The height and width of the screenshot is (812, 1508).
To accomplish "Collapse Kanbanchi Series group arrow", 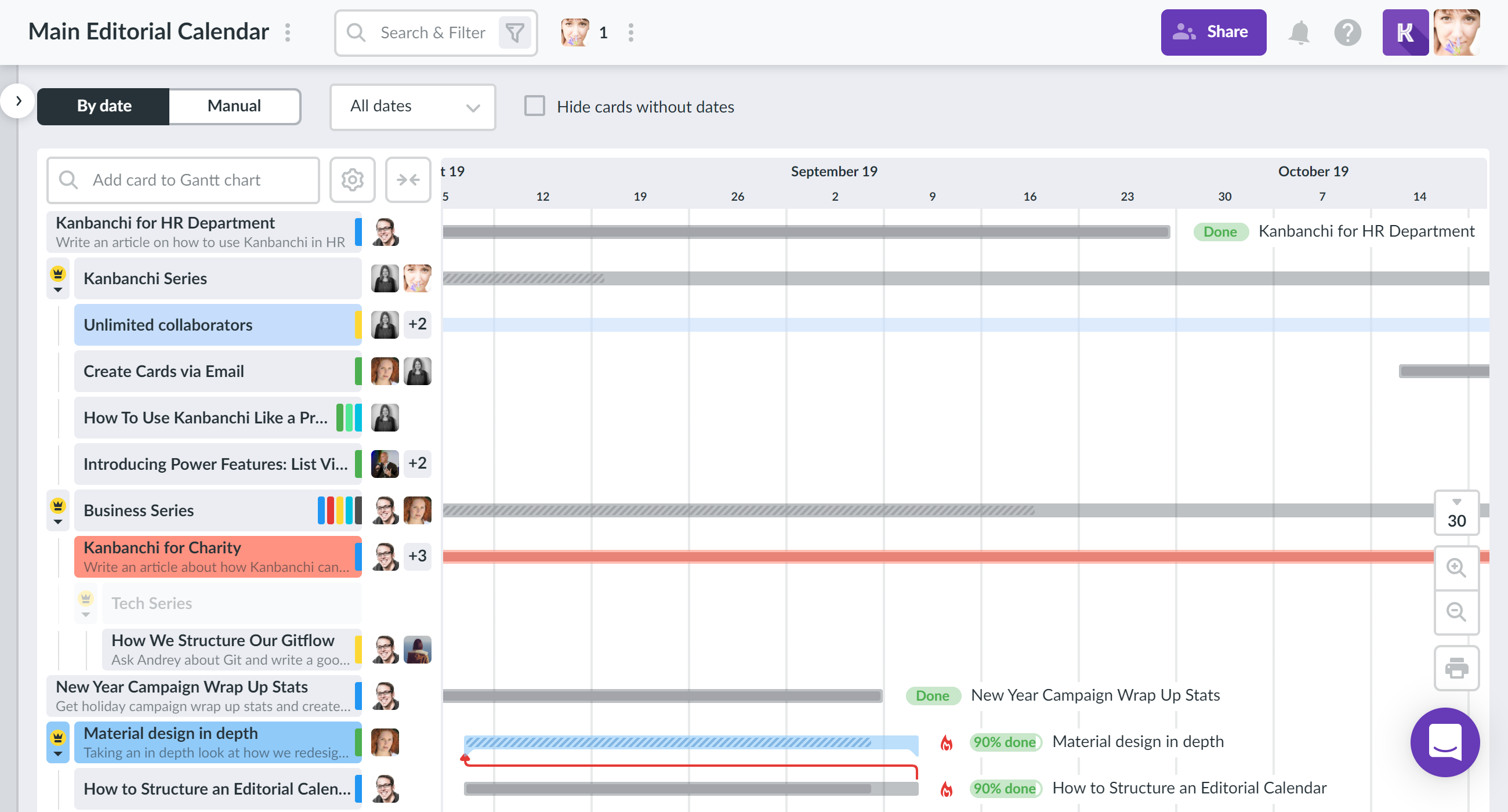I will click(58, 290).
